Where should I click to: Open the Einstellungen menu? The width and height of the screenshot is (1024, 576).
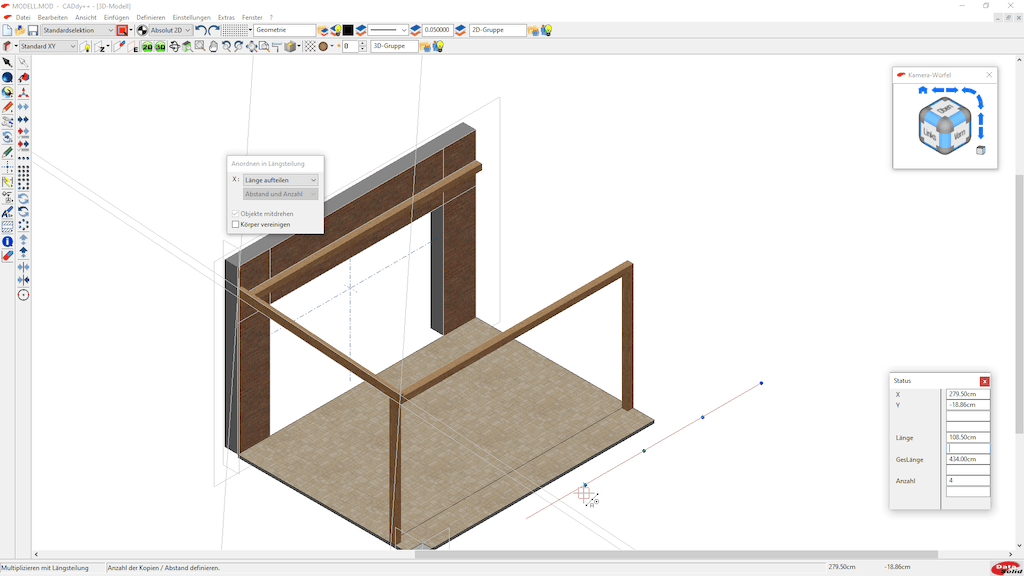[x=191, y=18]
